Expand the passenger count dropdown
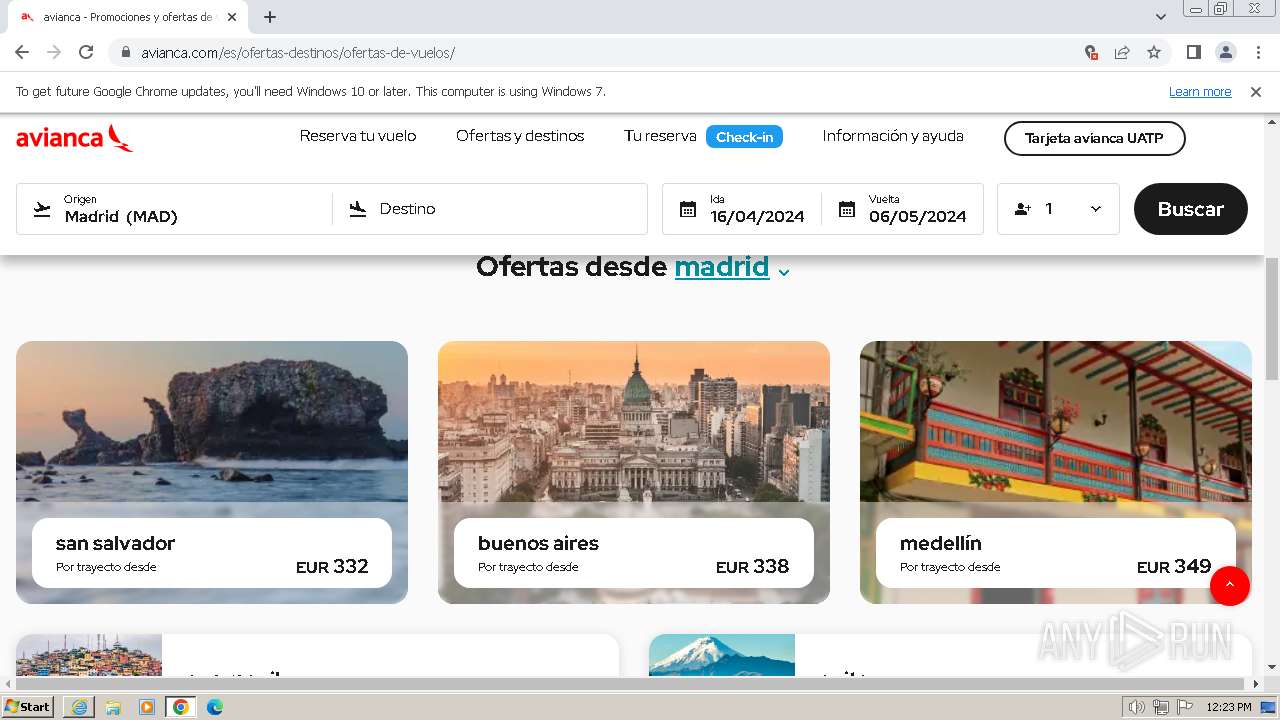Viewport: 1280px width, 720px height. coord(1095,209)
